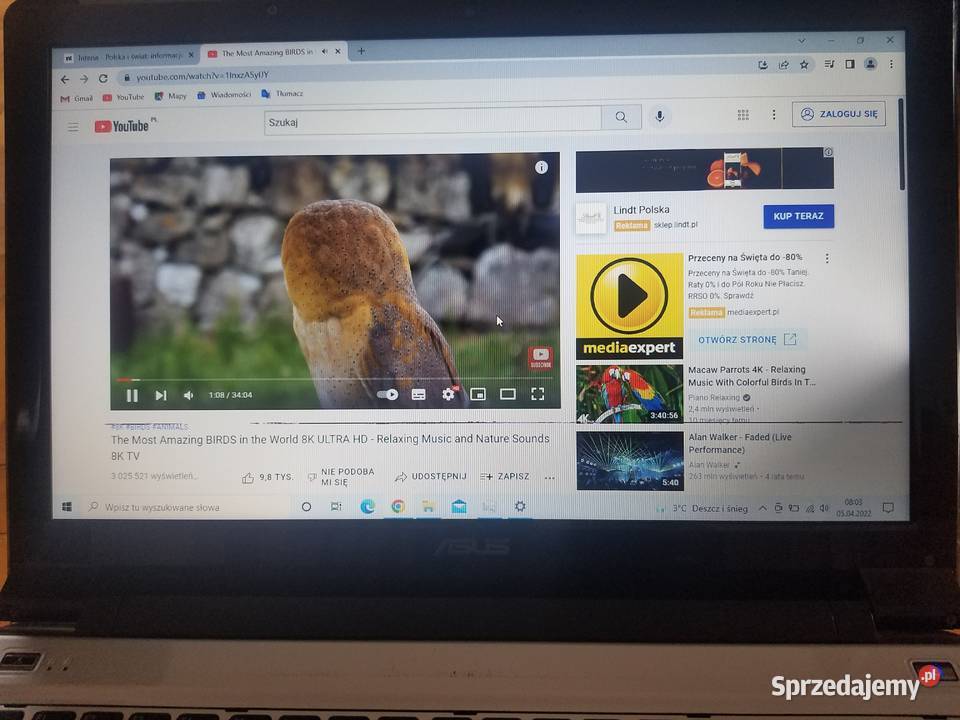Open the Mail app from the taskbar
The image size is (960, 720).
coord(459,506)
